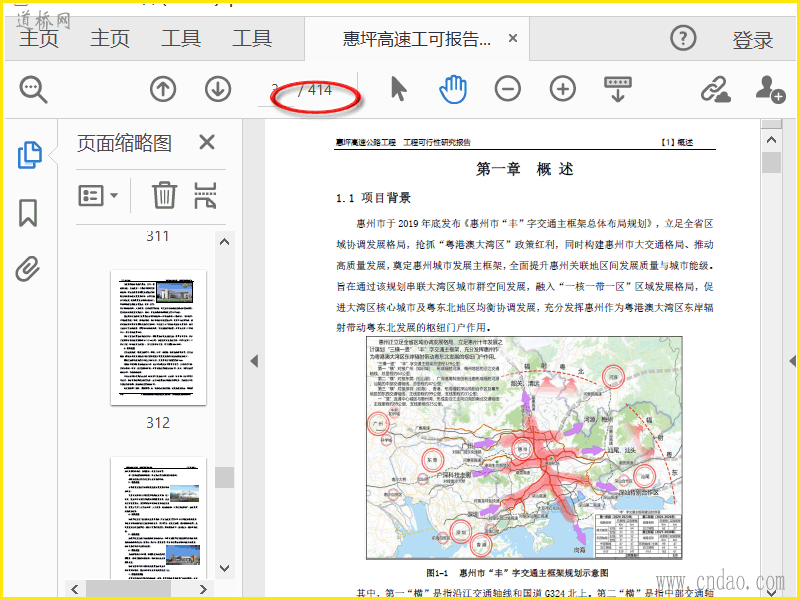Click the 1.1 项目背景 section heading
This screenshot has width=800, height=600.
tap(373, 198)
